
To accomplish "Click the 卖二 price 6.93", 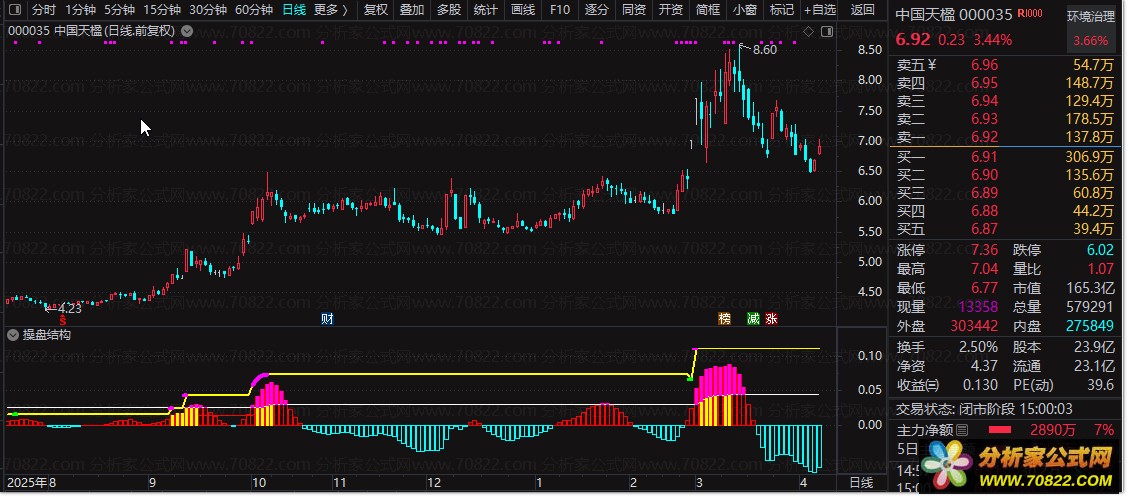I will click(x=984, y=119).
